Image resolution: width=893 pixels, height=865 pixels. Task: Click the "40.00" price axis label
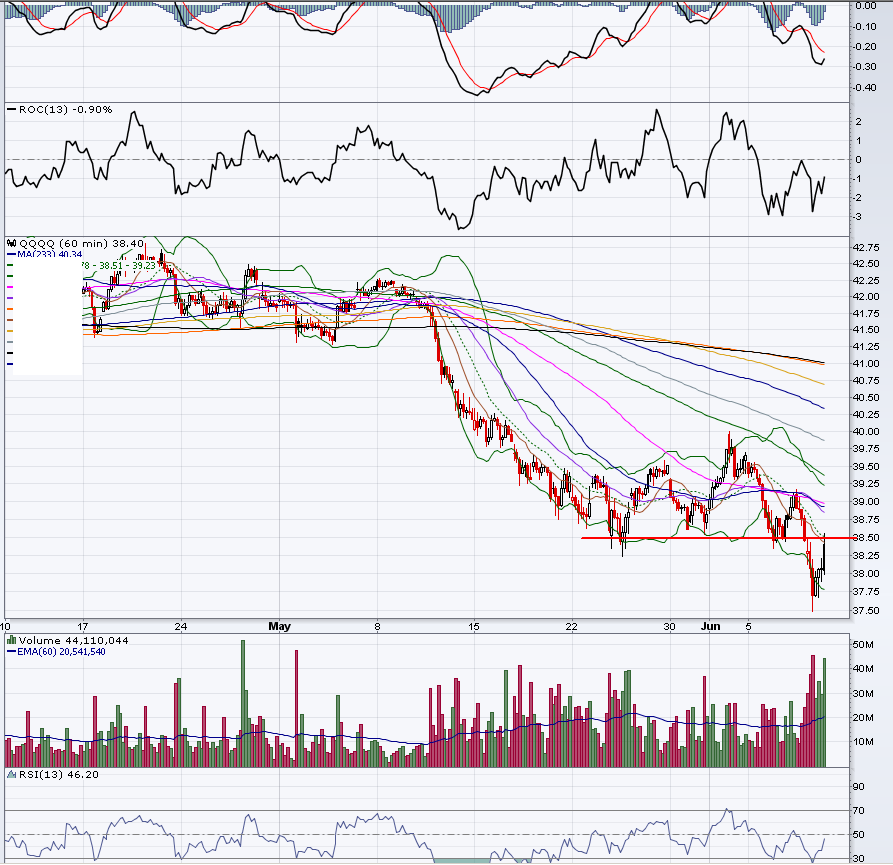(x=866, y=432)
